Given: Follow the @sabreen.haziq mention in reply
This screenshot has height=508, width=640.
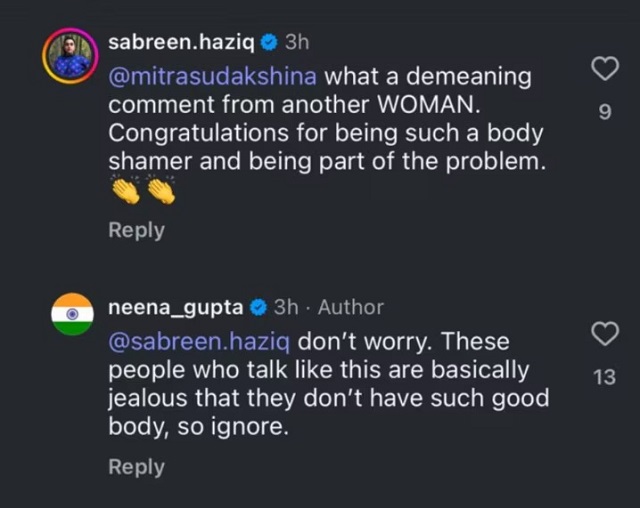Looking at the screenshot, I should coord(199,342).
